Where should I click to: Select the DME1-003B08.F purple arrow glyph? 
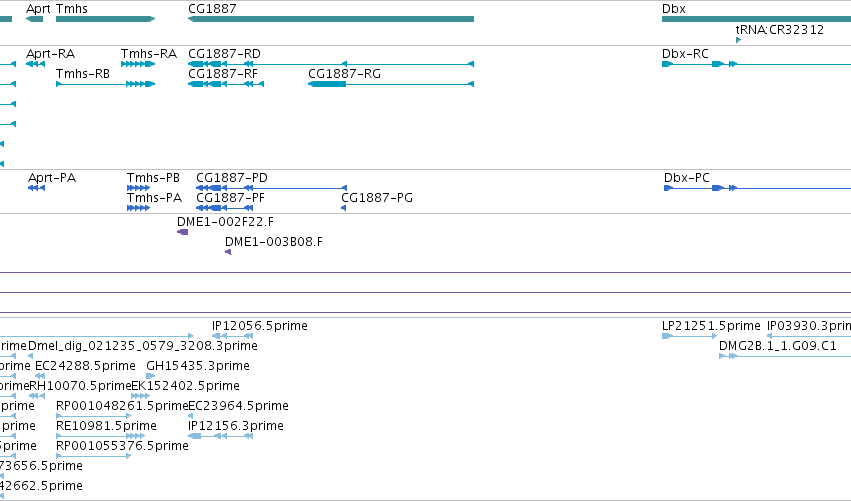click(x=228, y=252)
